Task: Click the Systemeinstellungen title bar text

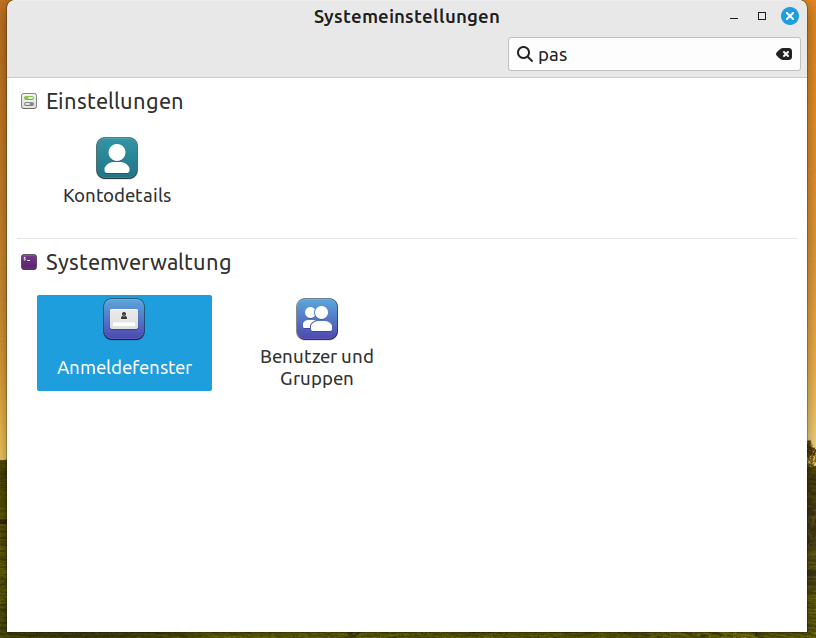Action: pyautogui.click(x=406, y=16)
